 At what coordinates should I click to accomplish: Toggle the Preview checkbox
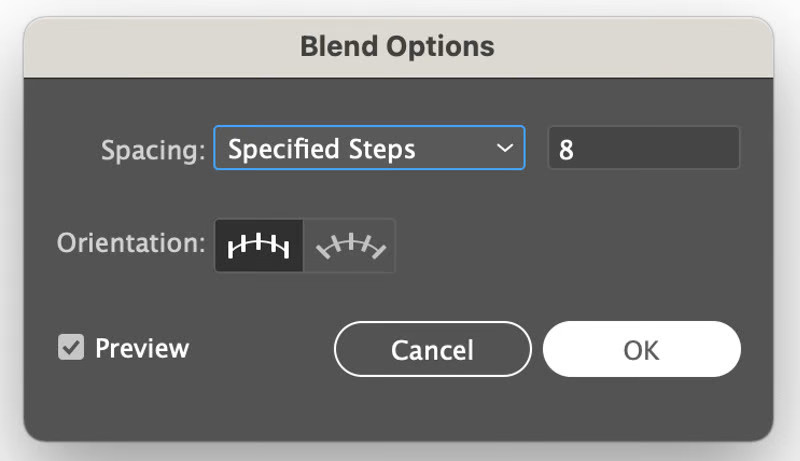click(x=71, y=348)
